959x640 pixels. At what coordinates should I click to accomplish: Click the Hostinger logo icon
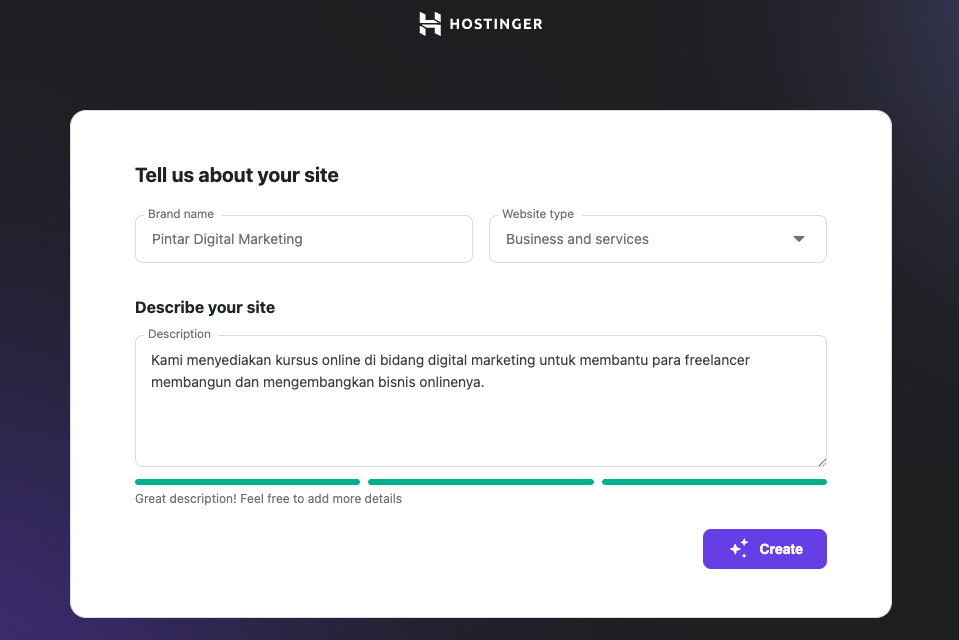(x=429, y=23)
